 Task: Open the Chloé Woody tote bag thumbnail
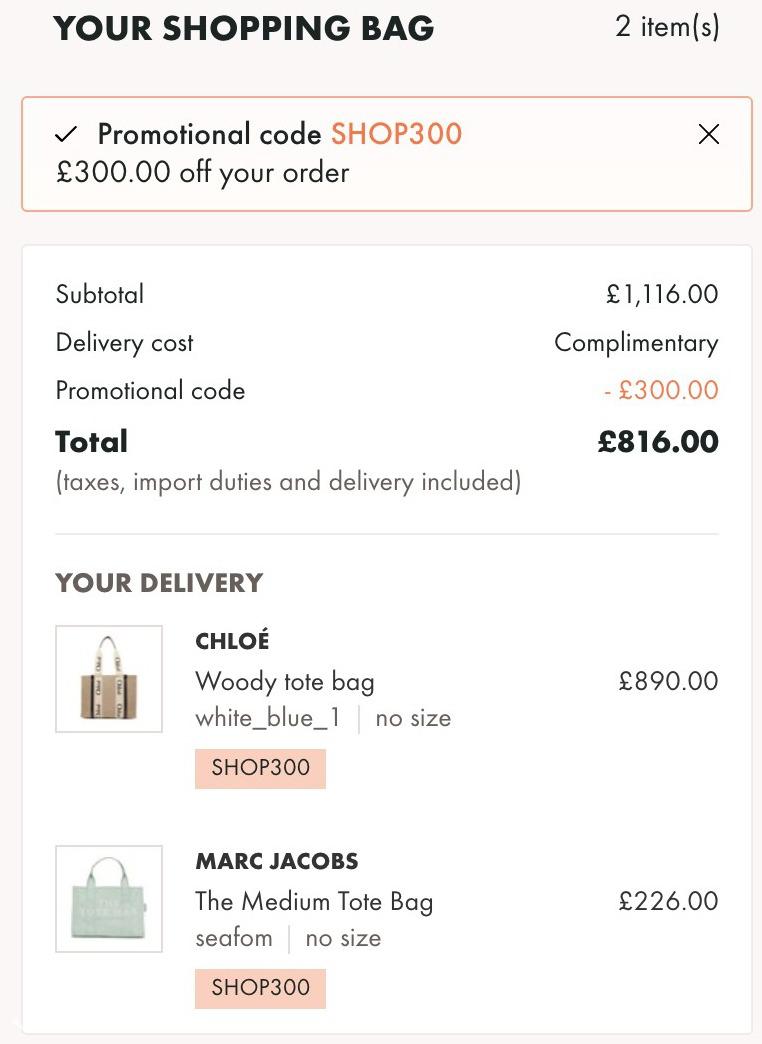pos(109,678)
